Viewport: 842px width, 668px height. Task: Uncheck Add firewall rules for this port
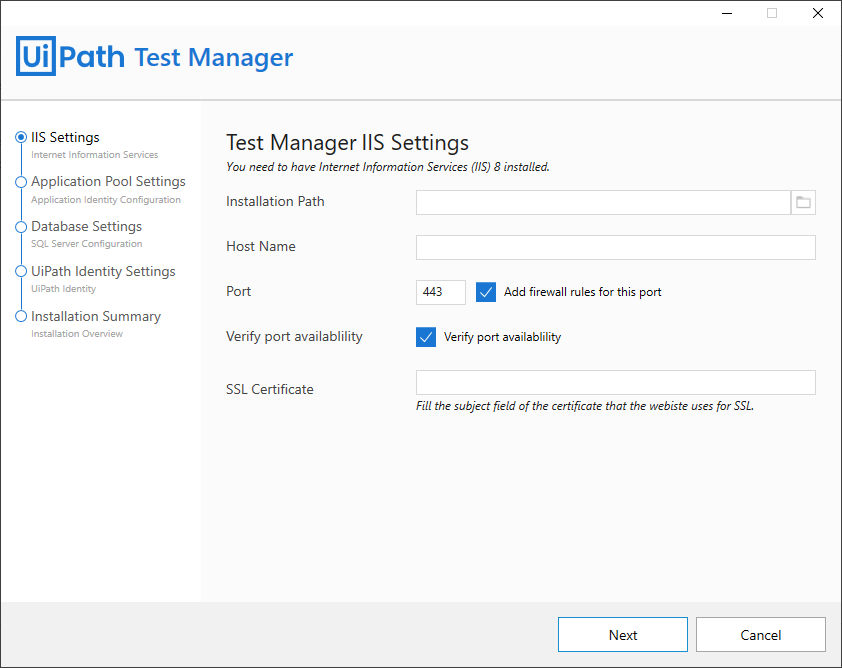coord(486,292)
